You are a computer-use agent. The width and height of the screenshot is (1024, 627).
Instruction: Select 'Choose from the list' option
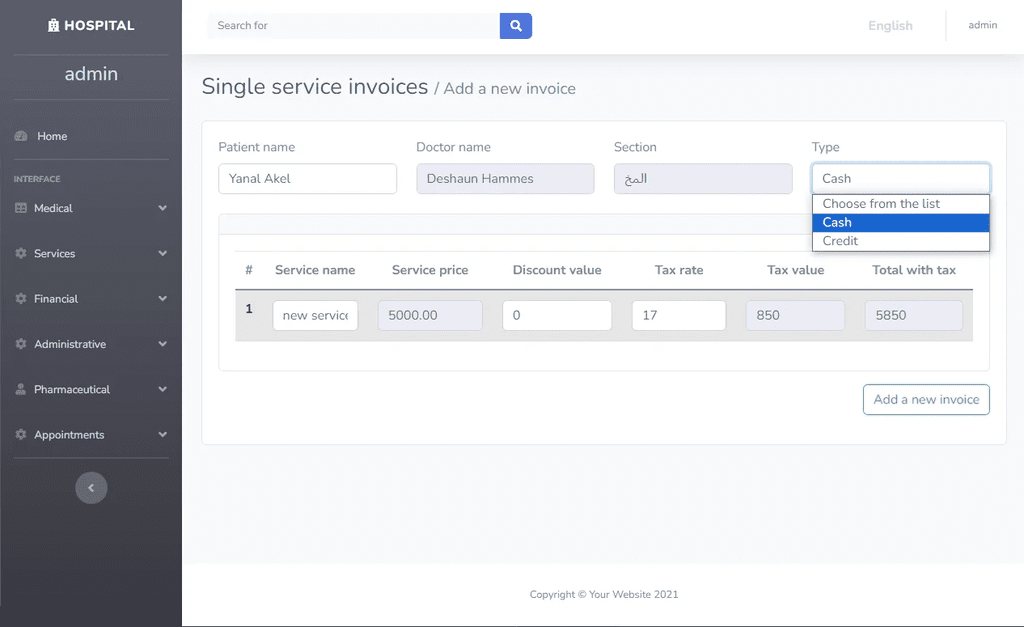point(901,204)
